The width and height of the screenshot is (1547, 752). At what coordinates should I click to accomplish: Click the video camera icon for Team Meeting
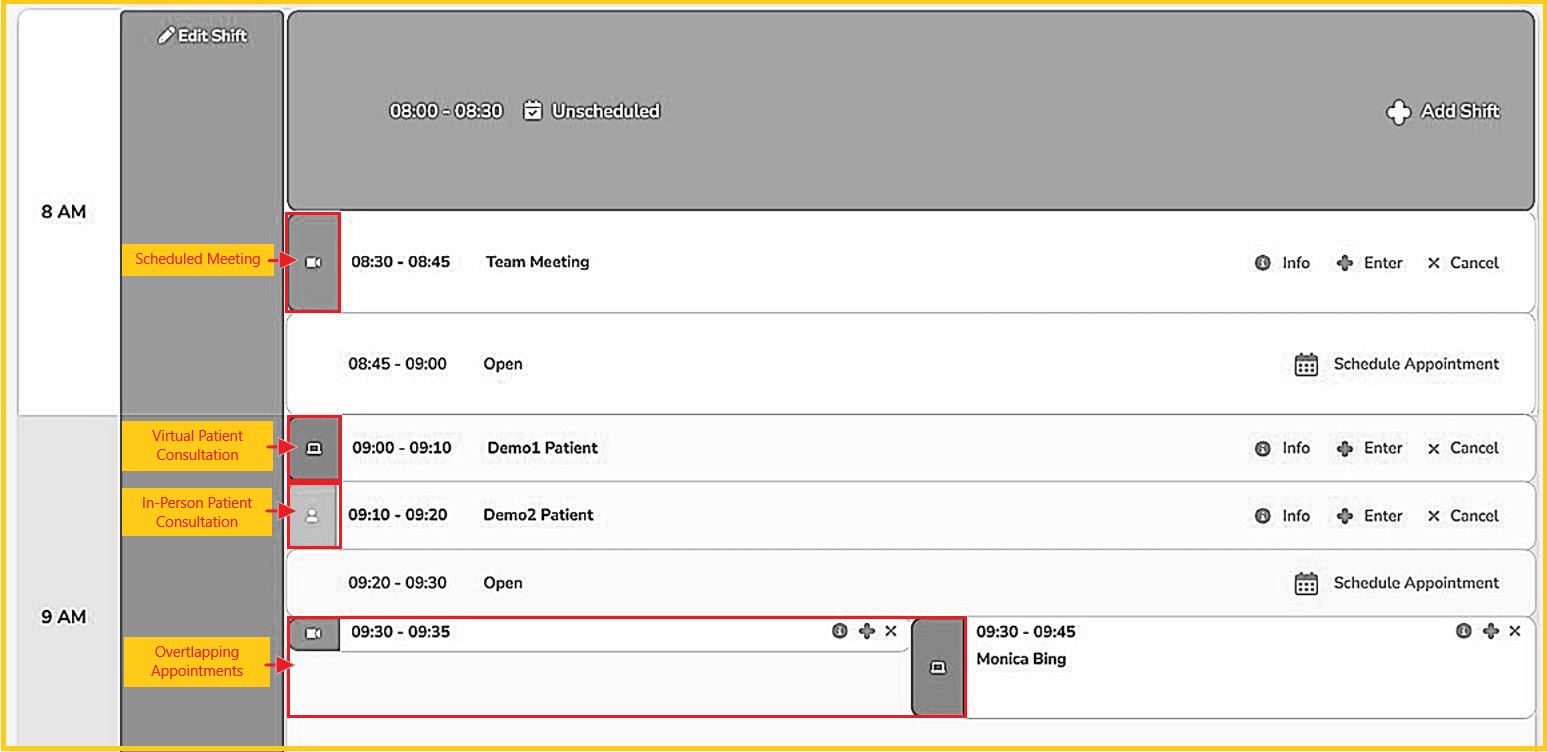point(313,262)
